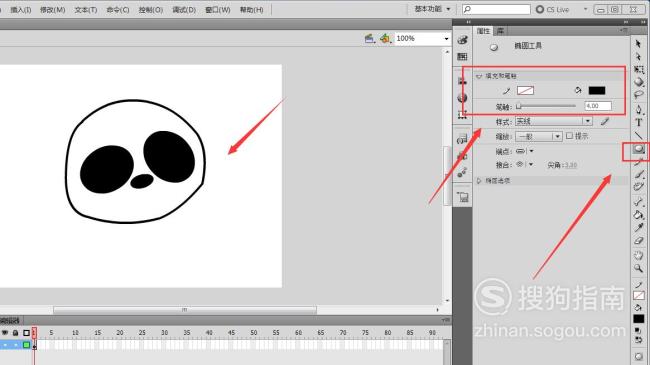Toggle show/hide all layers eye icon
The width and height of the screenshot is (650, 365).
pos(5,333)
